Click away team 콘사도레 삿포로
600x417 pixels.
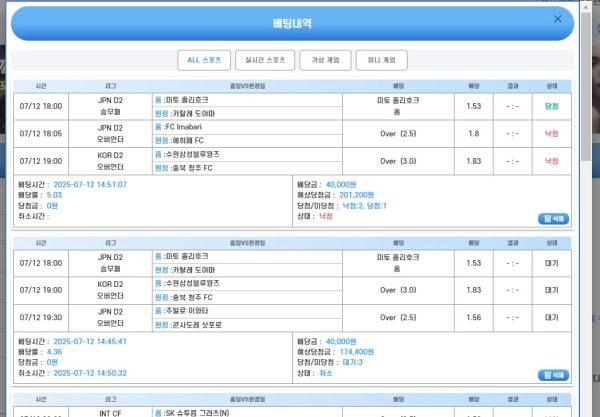click(197, 325)
